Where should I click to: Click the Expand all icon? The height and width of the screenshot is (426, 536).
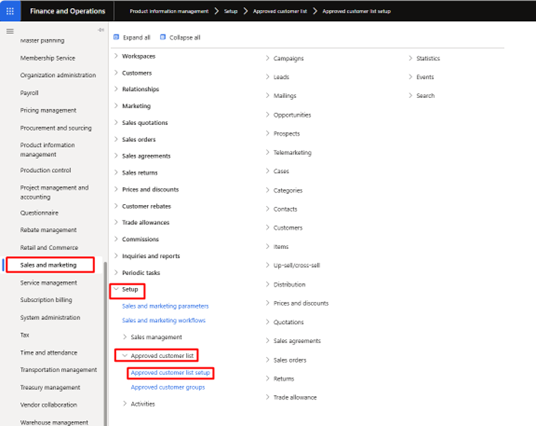(x=116, y=37)
